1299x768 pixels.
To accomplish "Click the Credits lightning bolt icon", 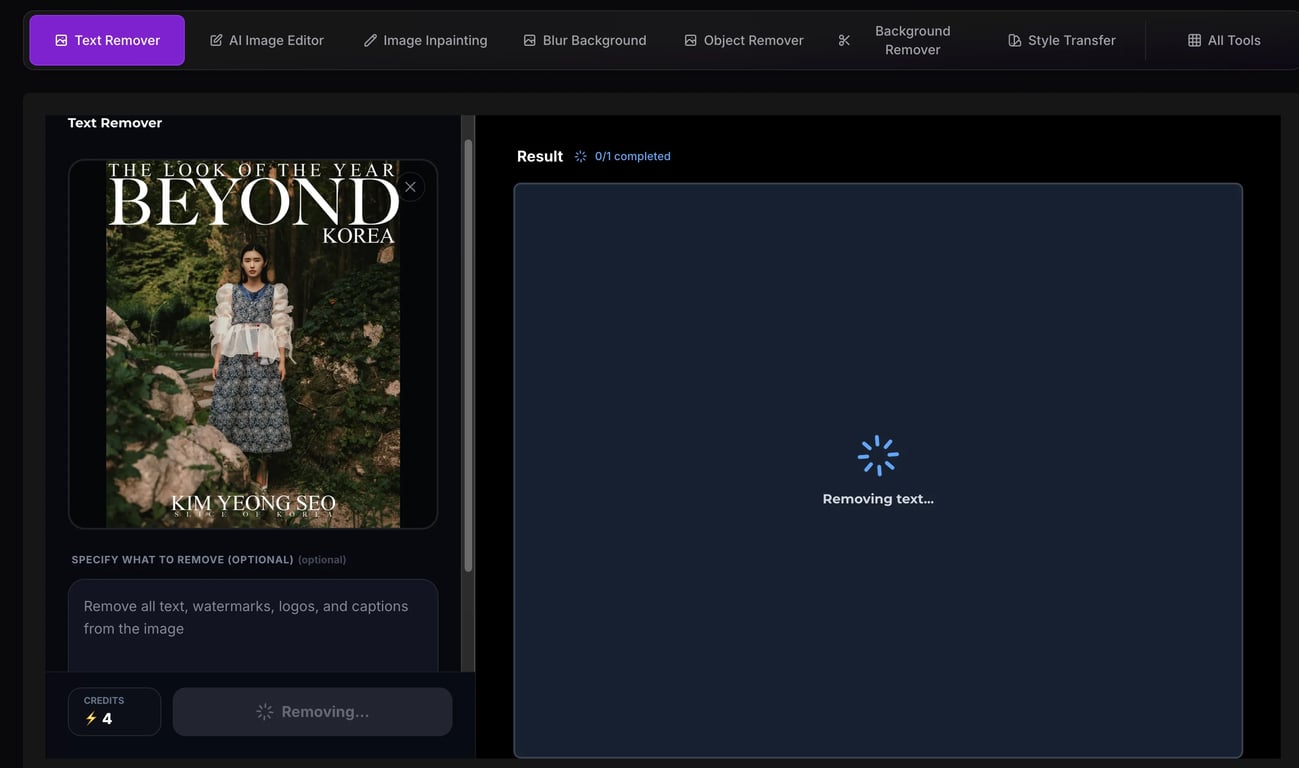I will tap(91, 719).
